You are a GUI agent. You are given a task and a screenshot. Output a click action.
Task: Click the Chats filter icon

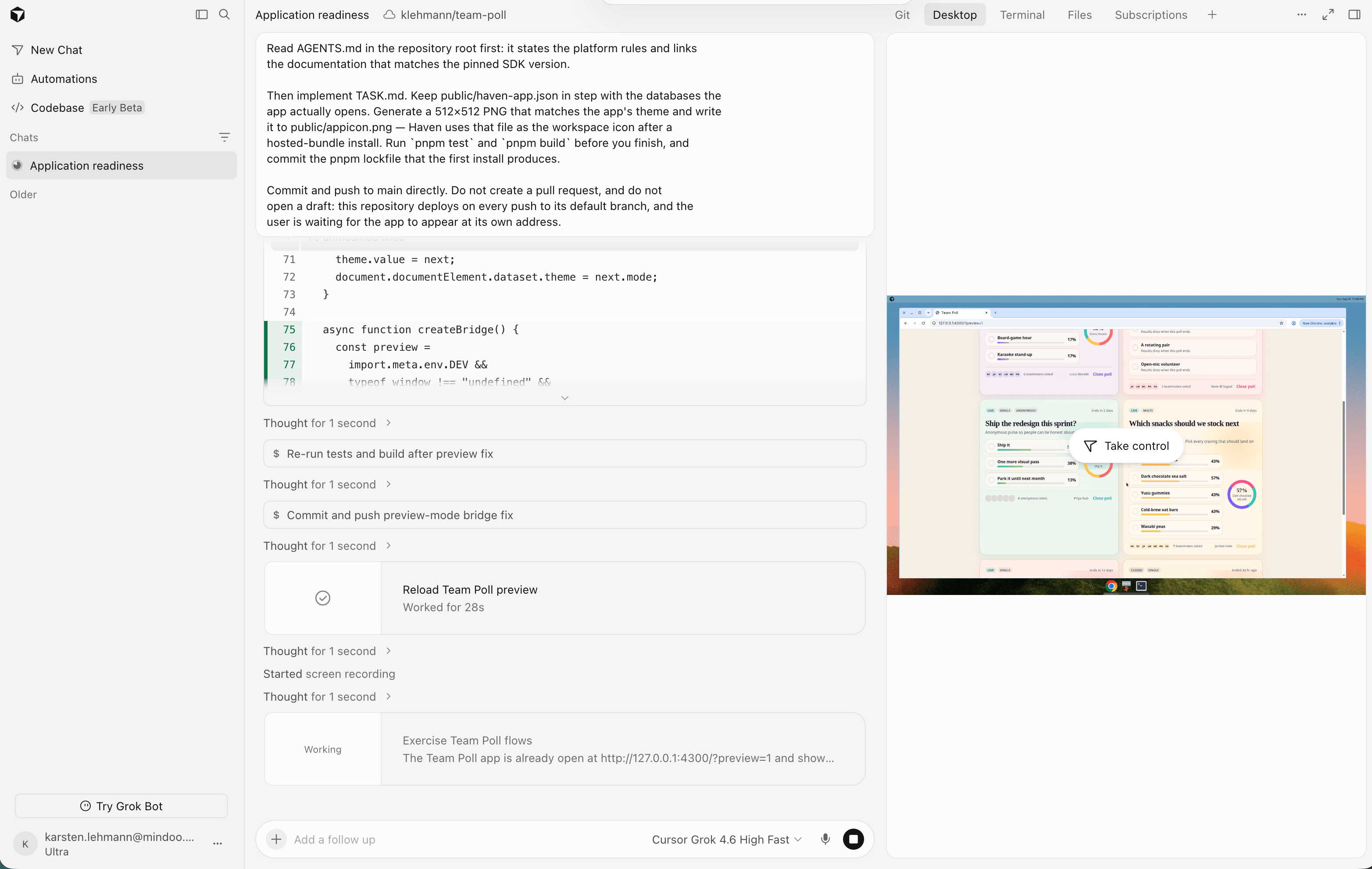tap(224, 137)
